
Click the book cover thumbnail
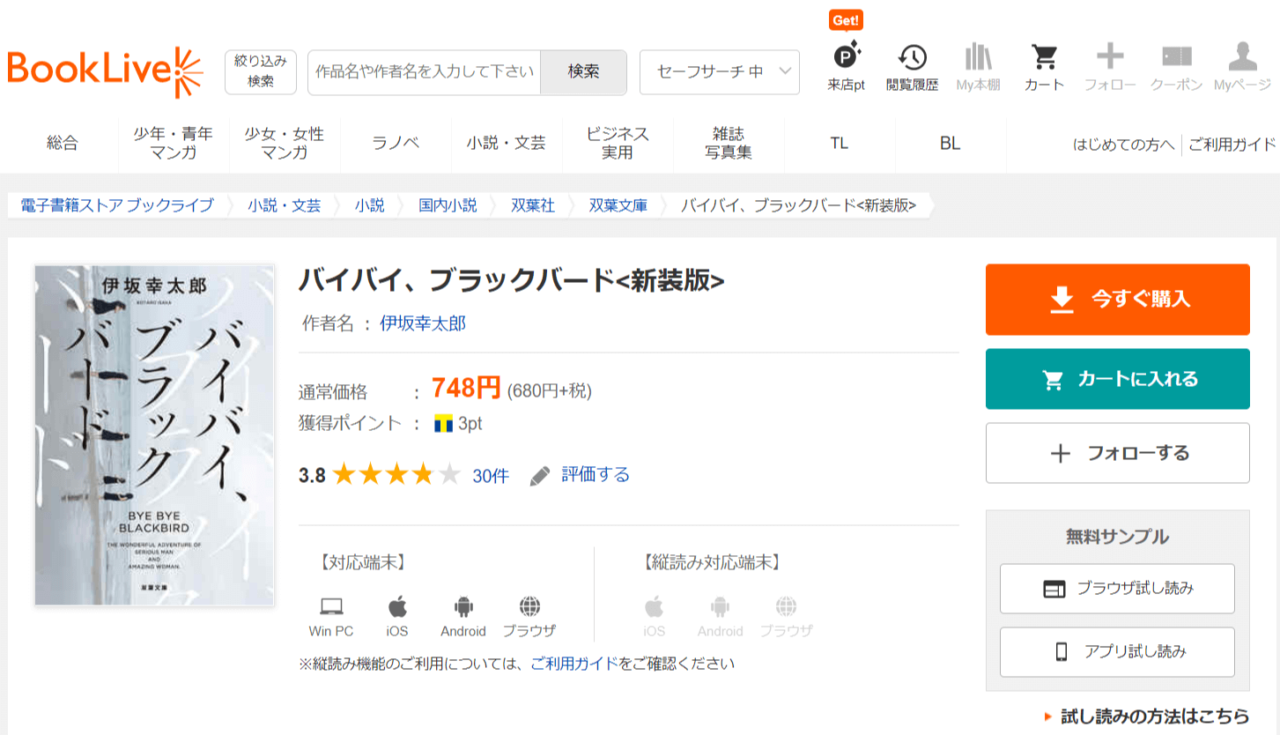(x=154, y=435)
